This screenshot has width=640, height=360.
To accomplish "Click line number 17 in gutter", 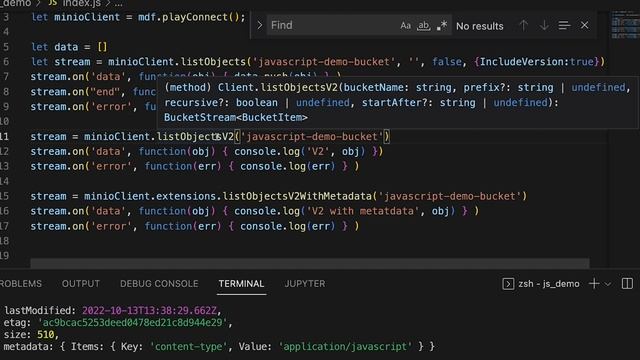I will (4, 226).
